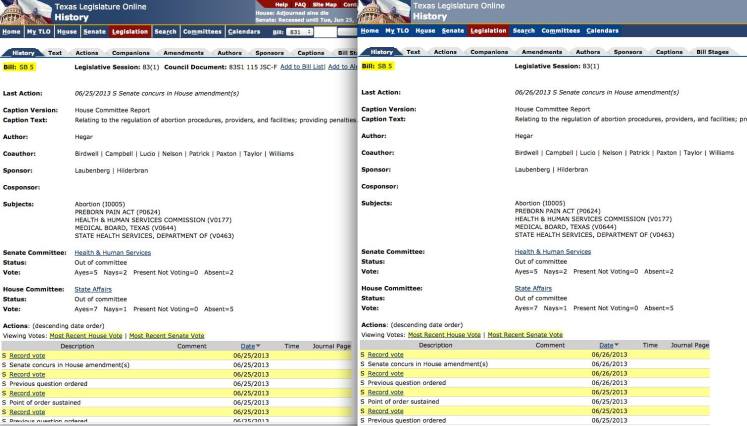Image resolution: width=747 pixels, height=426 pixels.
Task: View Most Recent House Vote, left window
Action: click(x=86, y=335)
